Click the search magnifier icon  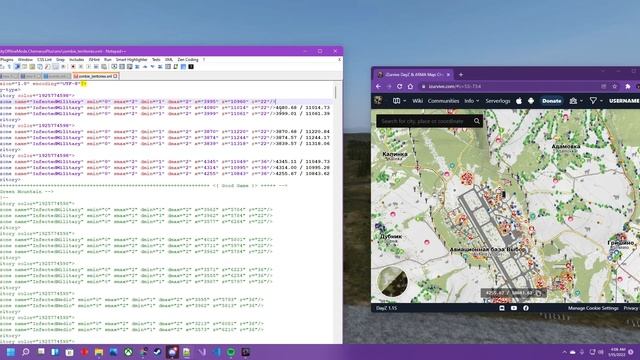[477, 121]
